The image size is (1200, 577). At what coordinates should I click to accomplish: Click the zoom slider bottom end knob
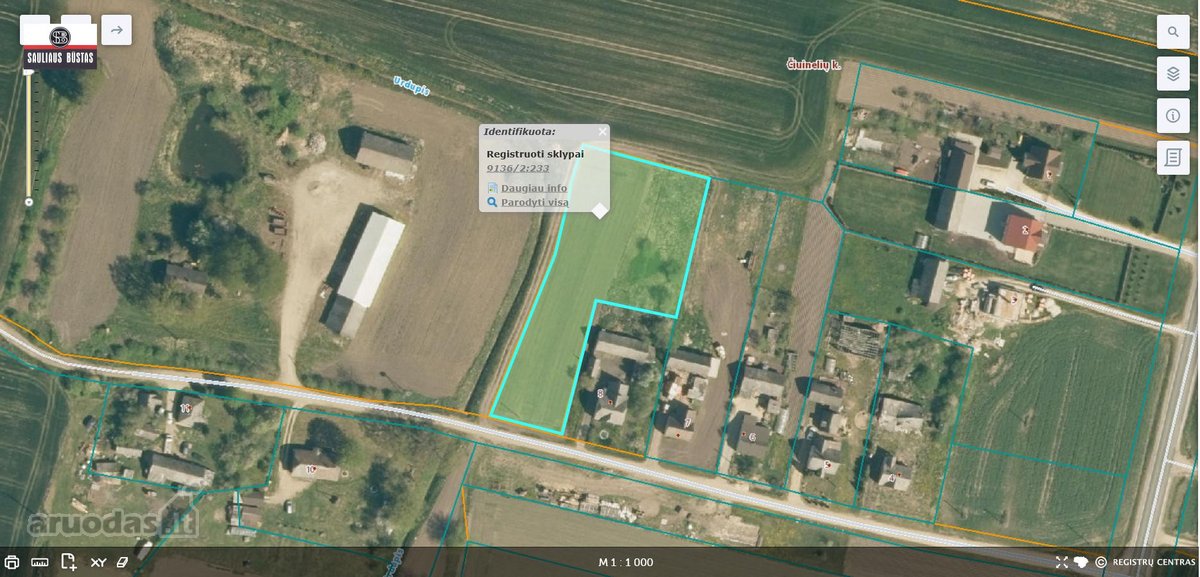[x=29, y=201]
